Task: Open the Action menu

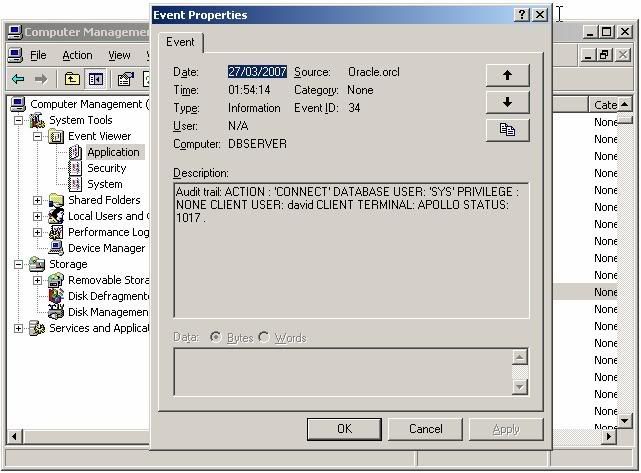Action: click(77, 55)
